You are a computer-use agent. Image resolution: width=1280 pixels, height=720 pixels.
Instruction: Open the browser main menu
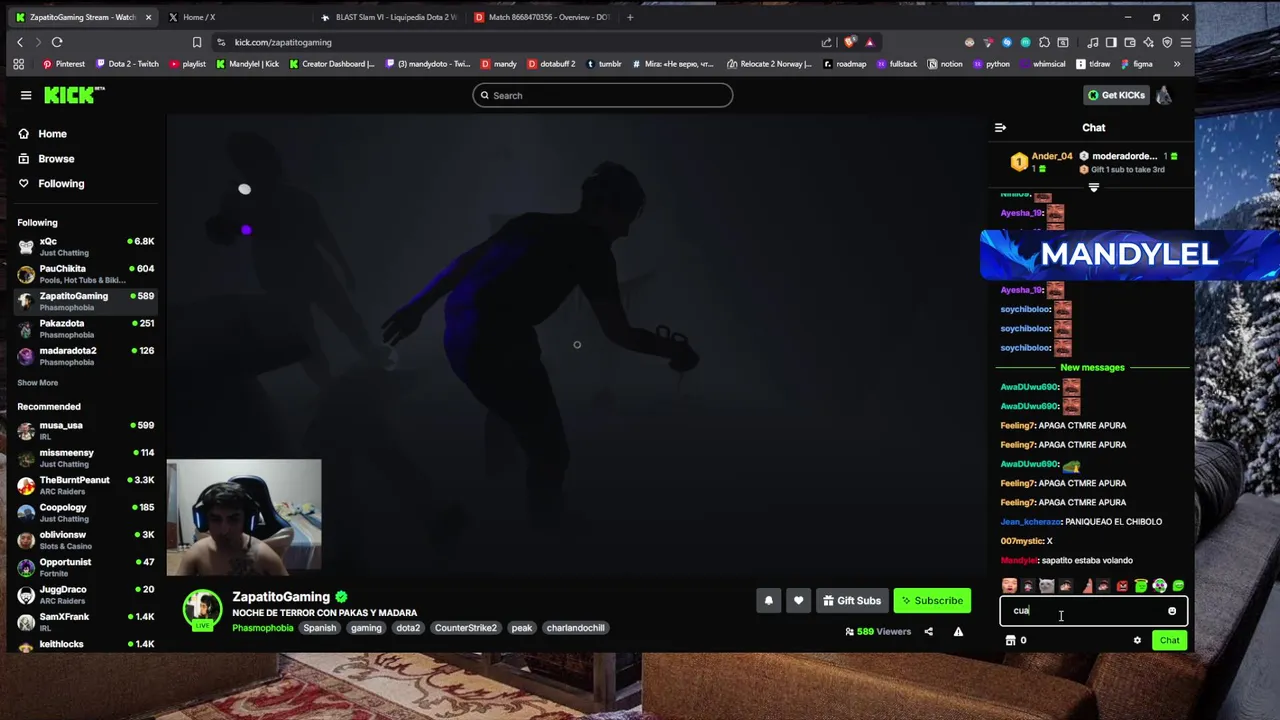tap(1185, 42)
